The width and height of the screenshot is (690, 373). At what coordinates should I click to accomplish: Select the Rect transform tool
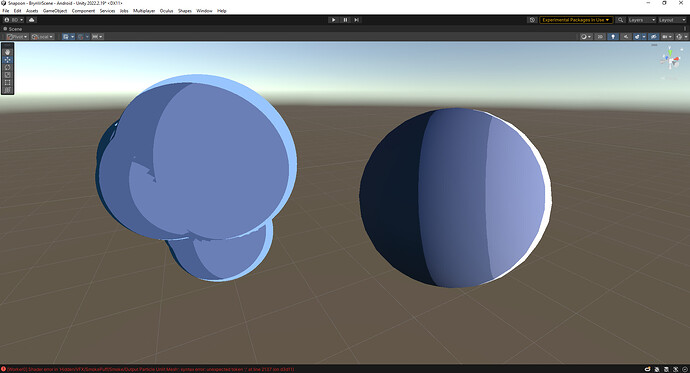(x=7, y=82)
